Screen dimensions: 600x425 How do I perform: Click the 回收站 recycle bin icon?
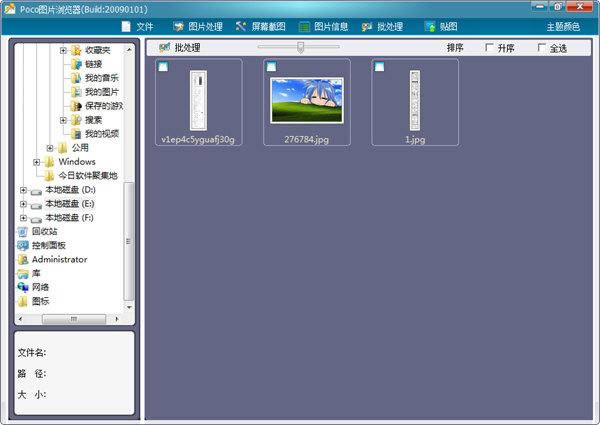pyautogui.click(x=23, y=231)
